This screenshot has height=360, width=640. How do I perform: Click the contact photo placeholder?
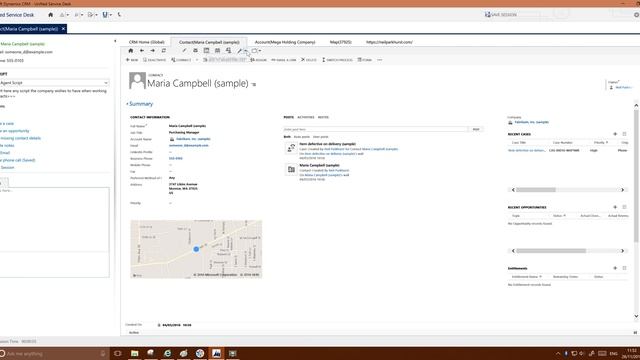(x=137, y=80)
